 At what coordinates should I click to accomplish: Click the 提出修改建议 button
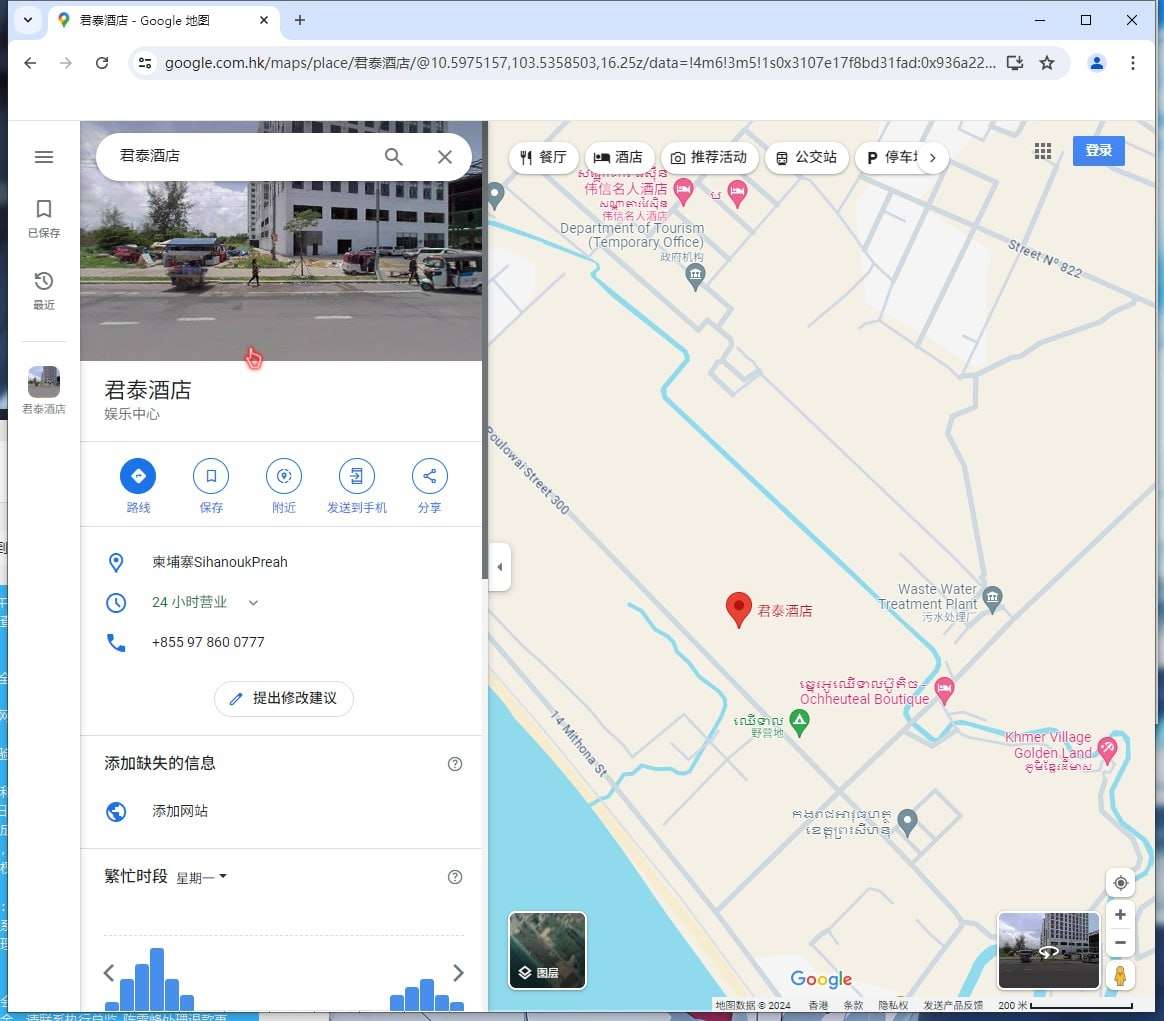point(284,698)
